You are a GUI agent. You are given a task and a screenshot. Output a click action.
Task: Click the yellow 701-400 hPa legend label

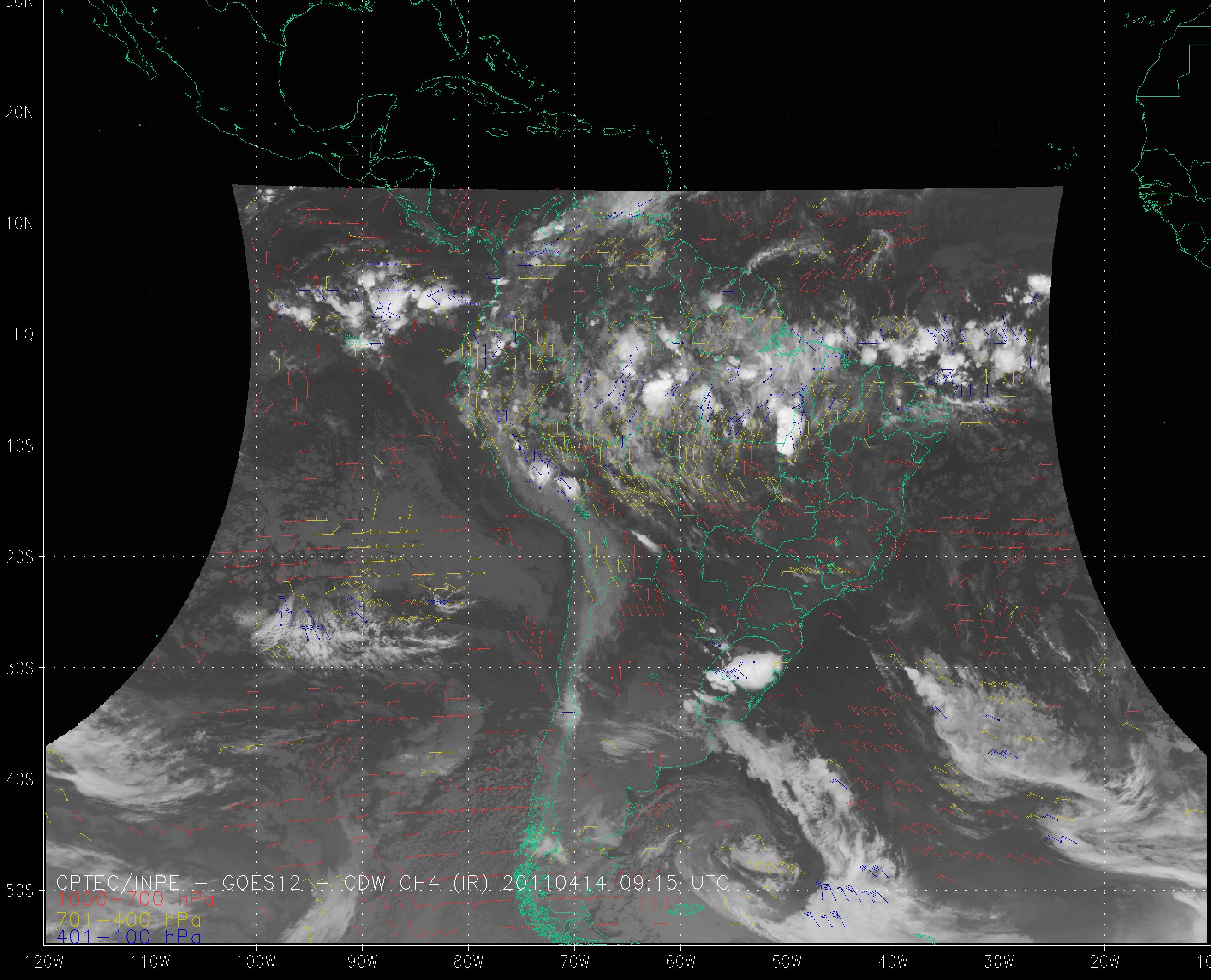pos(129,920)
